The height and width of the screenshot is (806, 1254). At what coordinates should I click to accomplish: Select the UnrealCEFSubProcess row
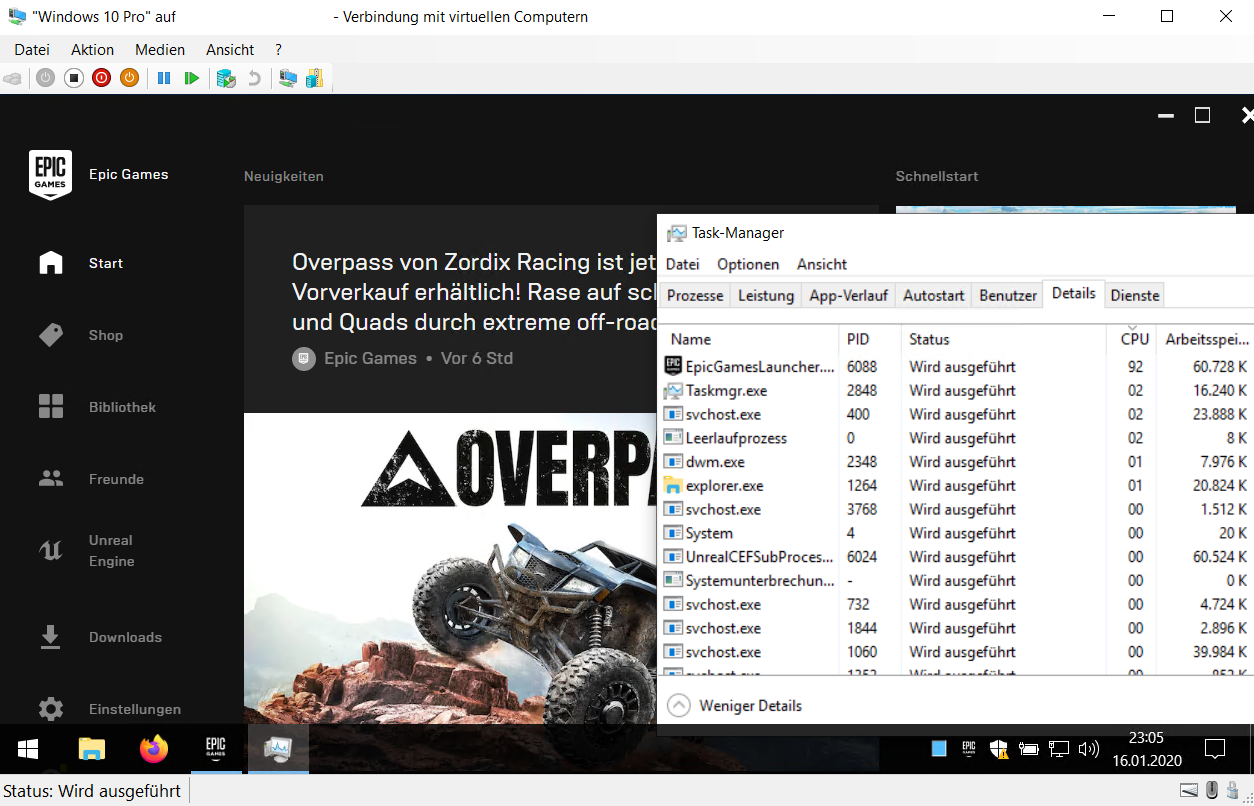click(957, 557)
